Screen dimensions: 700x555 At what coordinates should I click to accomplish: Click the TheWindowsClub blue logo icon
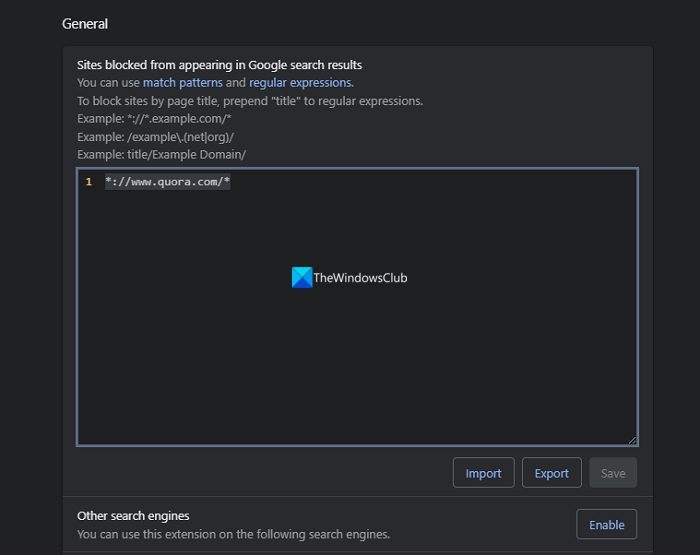(x=302, y=278)
